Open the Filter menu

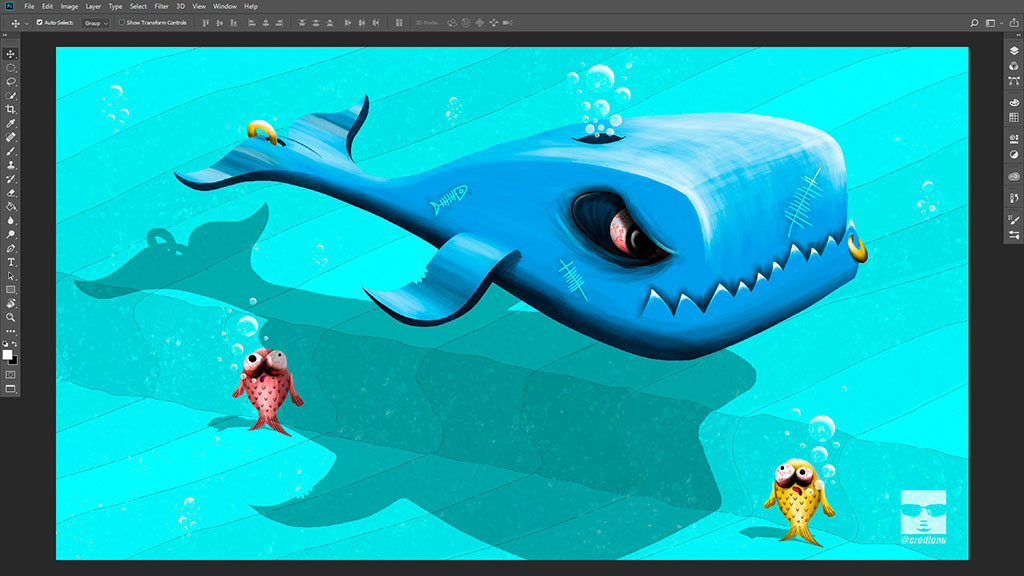click(161, 7)
